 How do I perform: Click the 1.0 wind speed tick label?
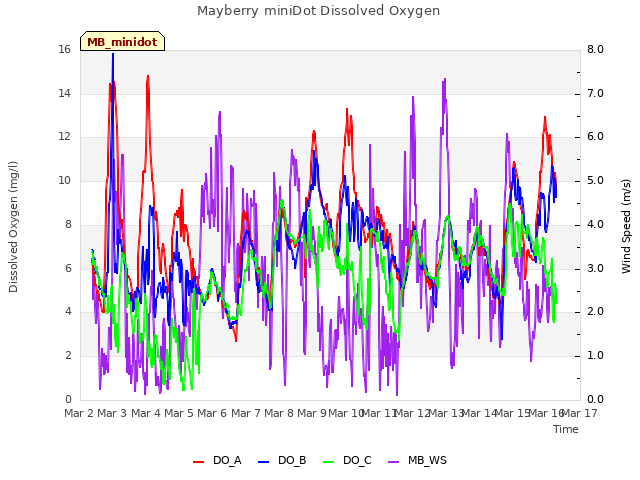[595, 356]
